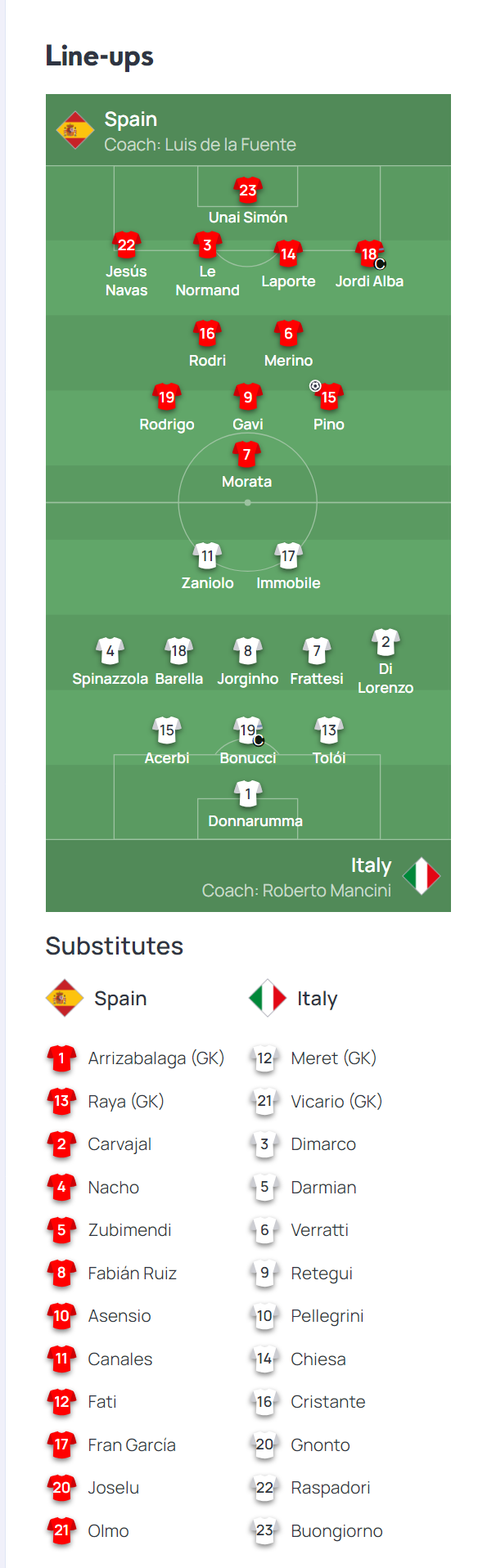Screen dimensions: 478x1568
Task: Select Jorginho on the Italy lineup
Action: coord(248,679)
